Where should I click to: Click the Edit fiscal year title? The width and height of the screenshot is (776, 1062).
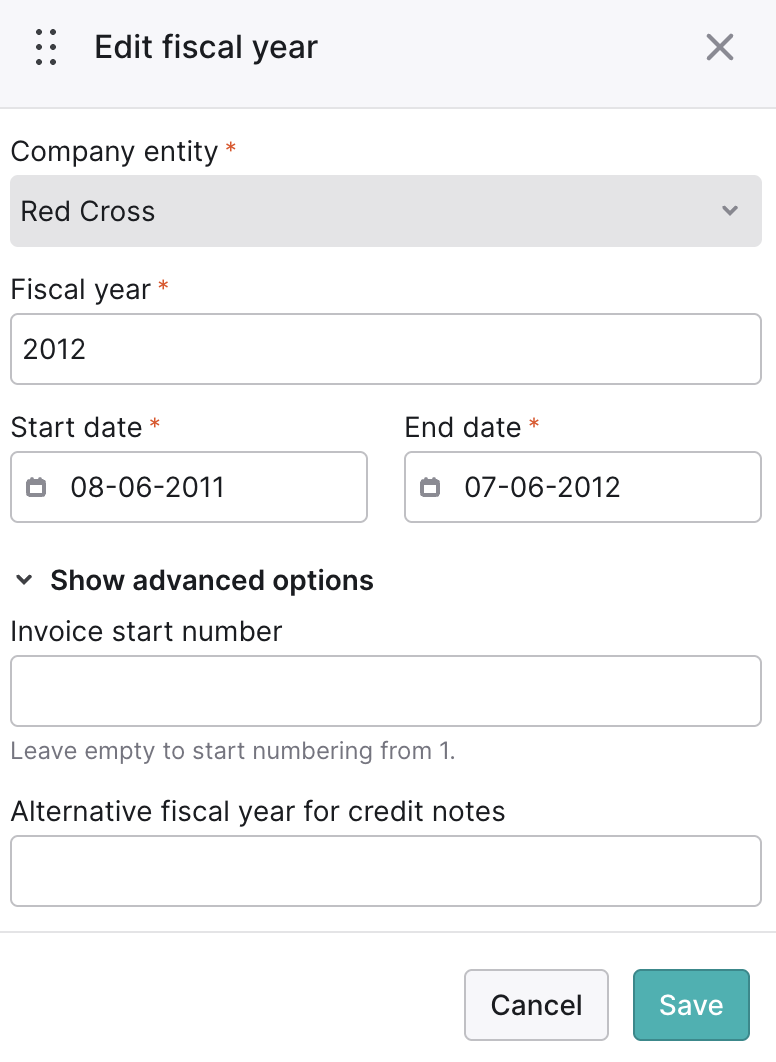(206, 47)
